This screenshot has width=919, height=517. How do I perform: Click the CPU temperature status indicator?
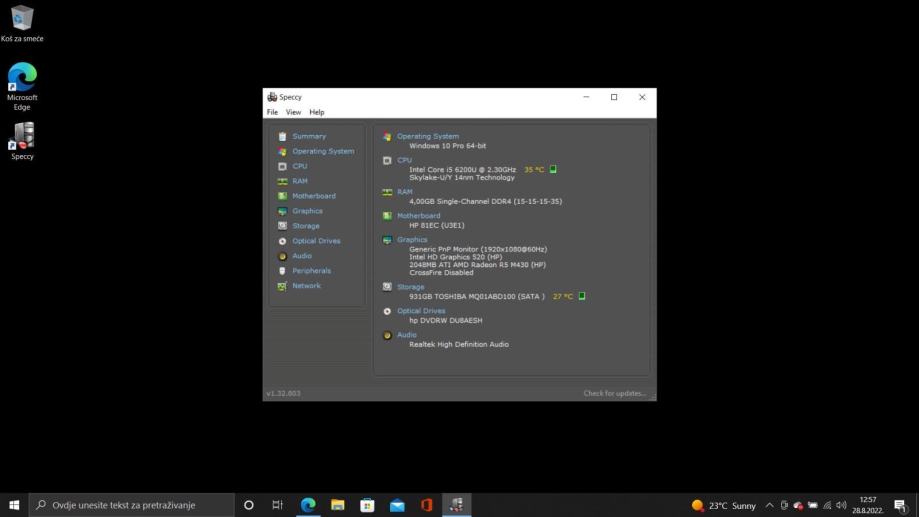553,169
